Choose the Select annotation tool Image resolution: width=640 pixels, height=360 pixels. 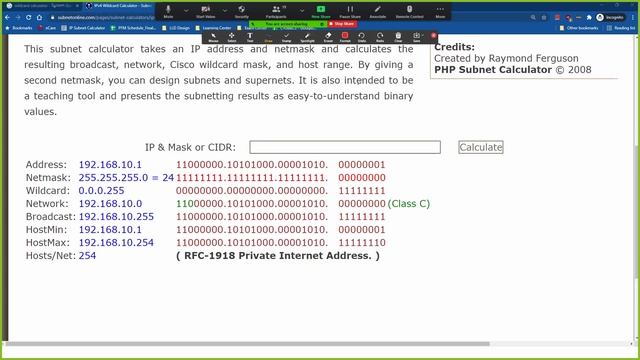point(231,38)
